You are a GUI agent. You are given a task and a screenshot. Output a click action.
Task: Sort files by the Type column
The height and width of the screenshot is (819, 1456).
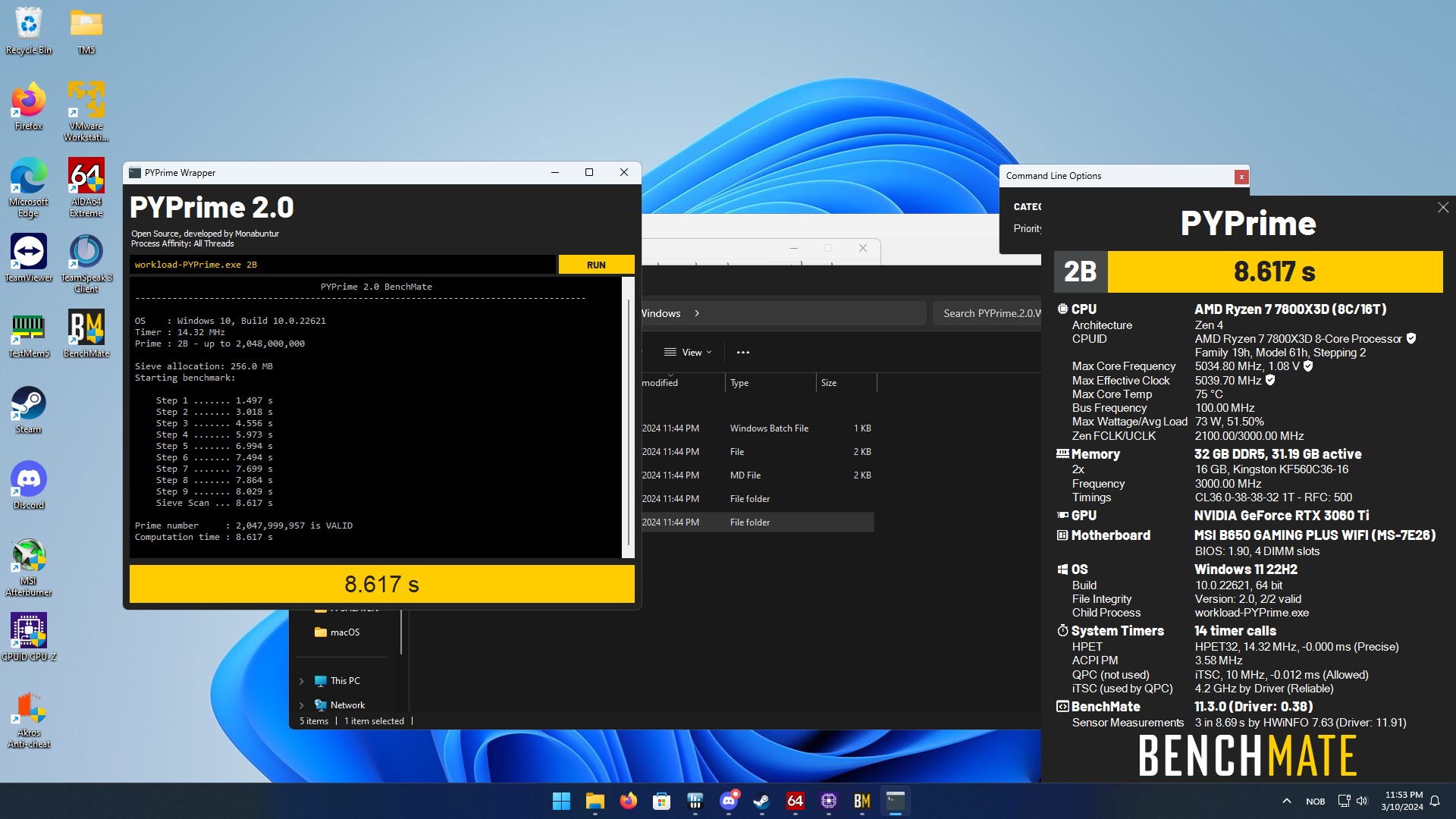click(770, 383)
